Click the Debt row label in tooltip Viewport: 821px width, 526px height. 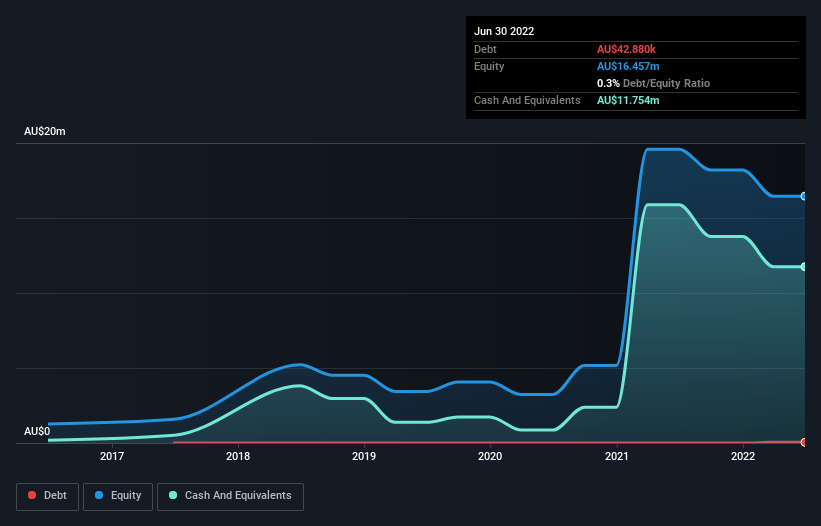point(485,49)
